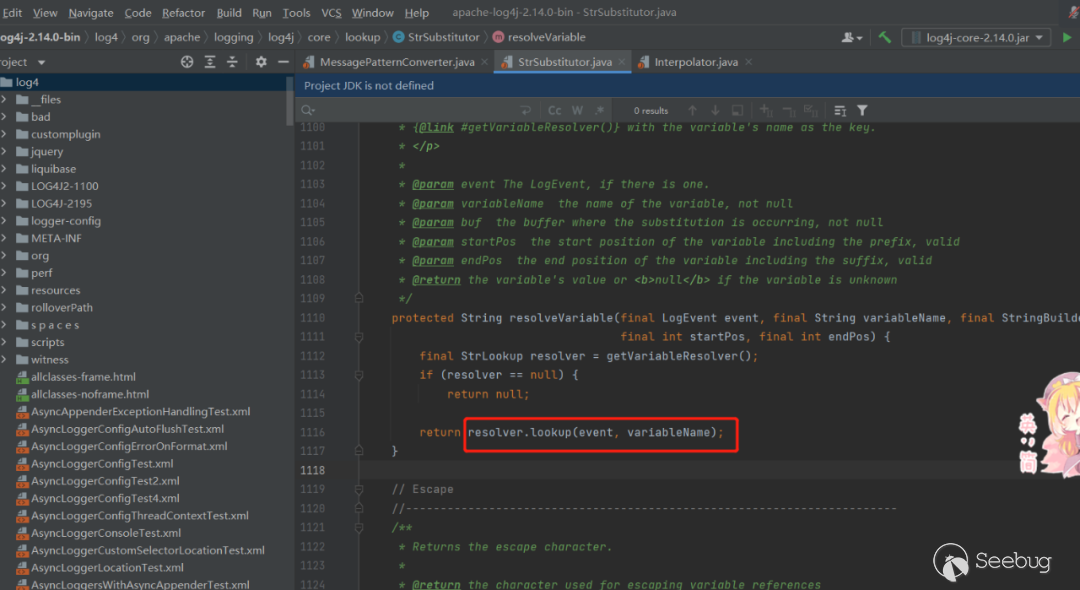
Task: Go to next search occurrence arrow
Action: [715, 110]
